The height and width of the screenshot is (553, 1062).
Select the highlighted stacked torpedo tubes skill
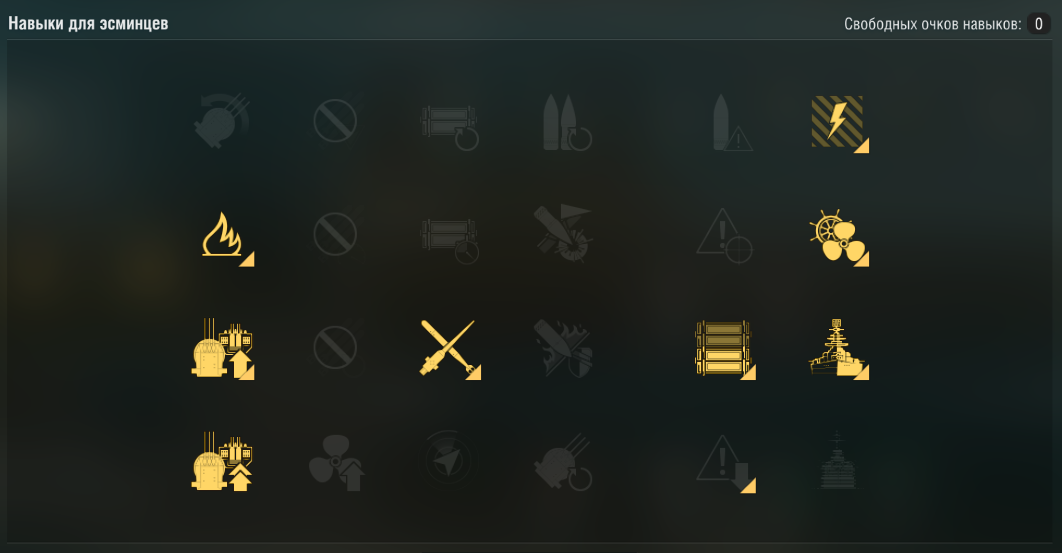click(x=725, y=348)
